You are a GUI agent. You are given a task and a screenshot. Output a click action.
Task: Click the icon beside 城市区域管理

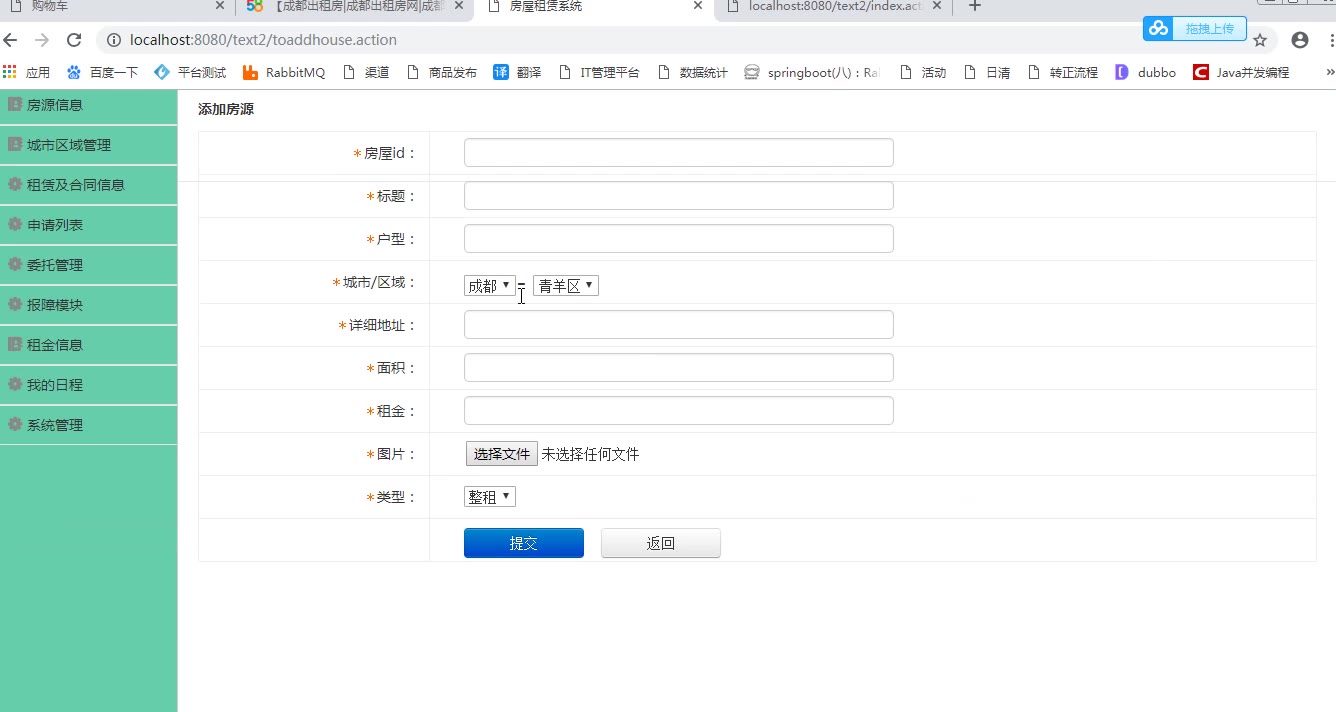point(15,144)
